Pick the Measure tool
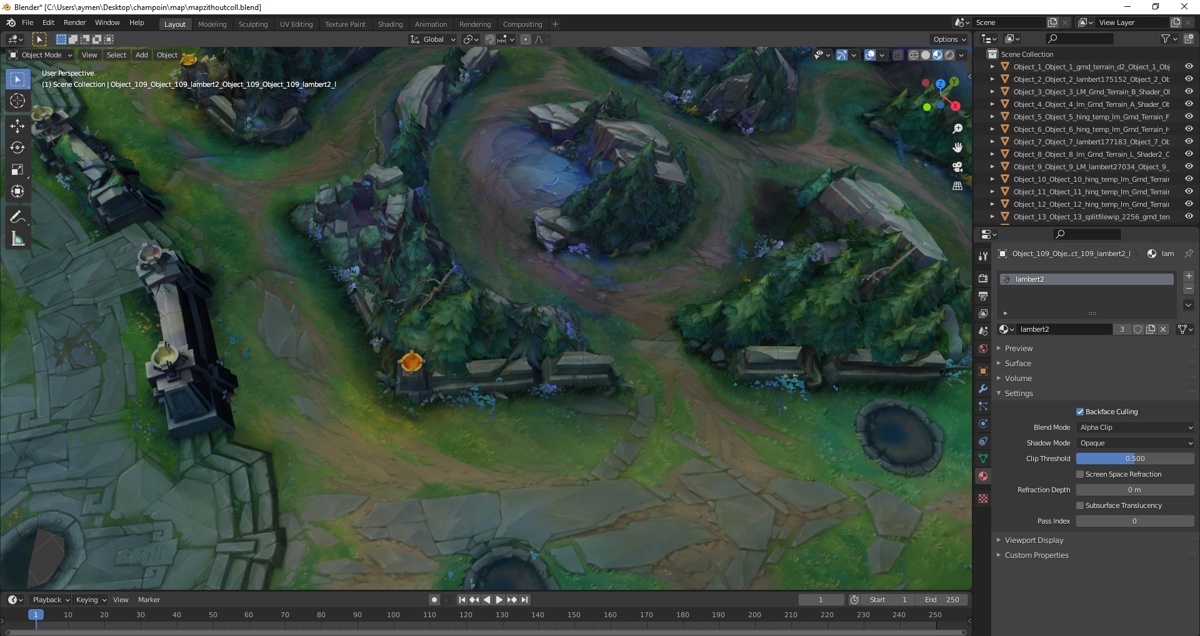 17,238
